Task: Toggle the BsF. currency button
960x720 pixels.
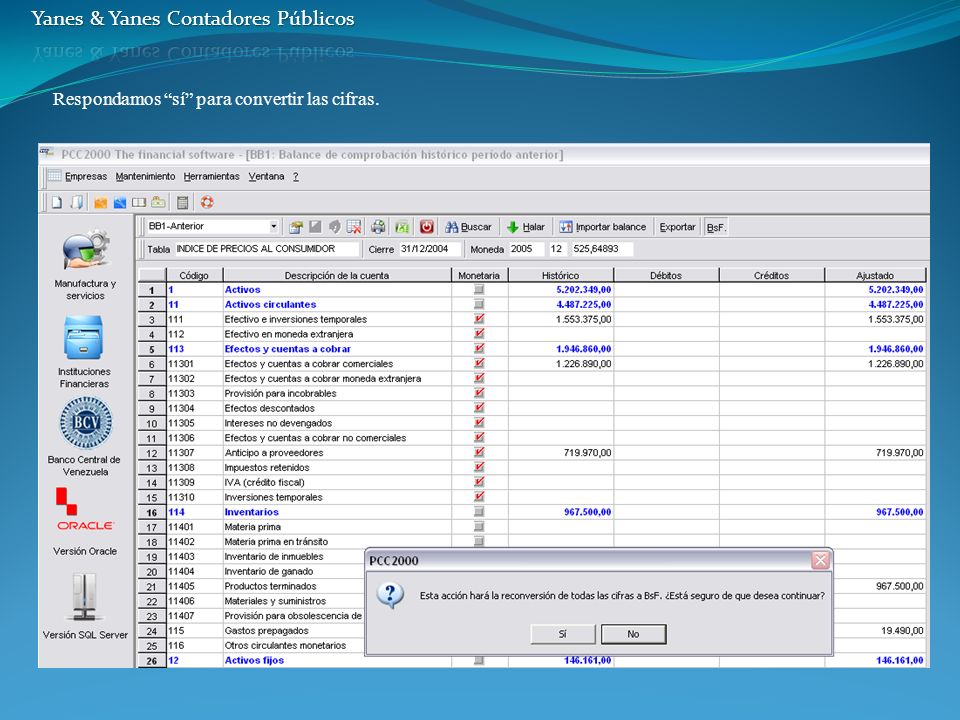Action: click(716, 227)
